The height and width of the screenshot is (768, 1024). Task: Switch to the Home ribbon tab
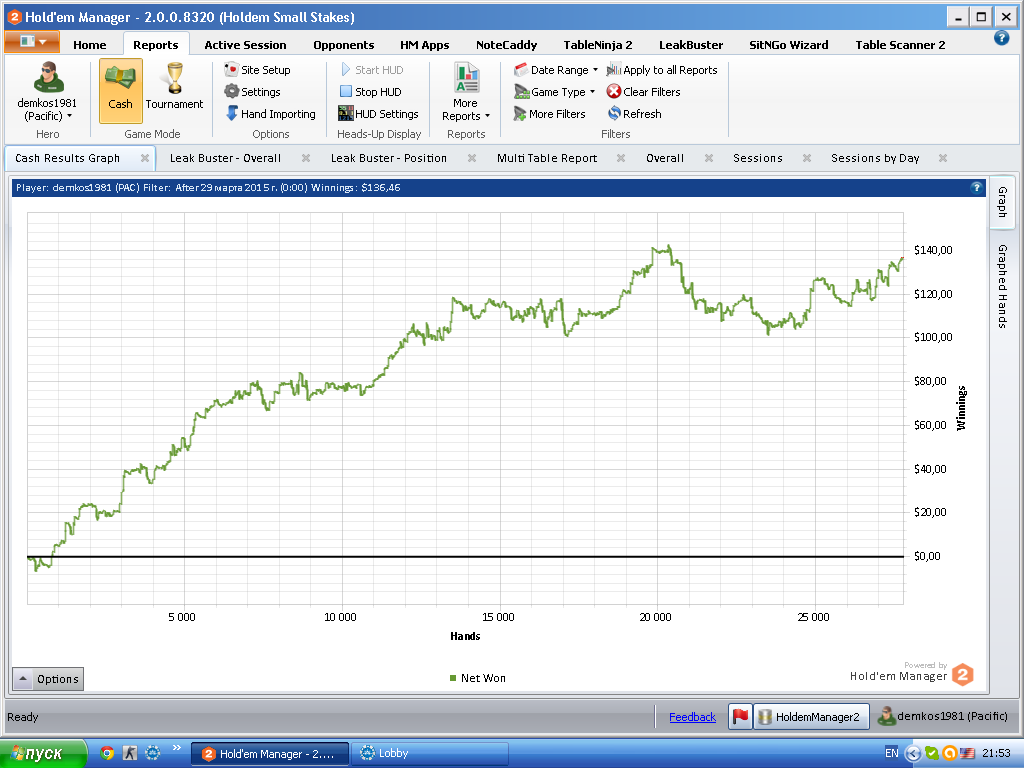89,45
